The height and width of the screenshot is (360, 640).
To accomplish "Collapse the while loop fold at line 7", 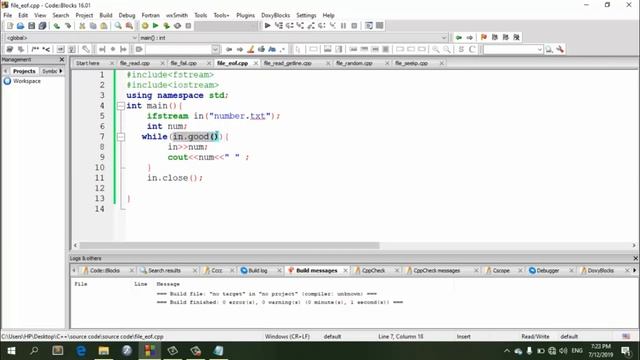I will click(121, 137).
